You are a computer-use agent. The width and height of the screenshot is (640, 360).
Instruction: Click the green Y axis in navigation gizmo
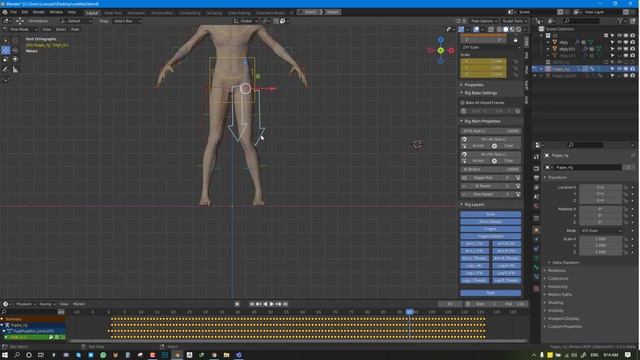tap(441, 50)
